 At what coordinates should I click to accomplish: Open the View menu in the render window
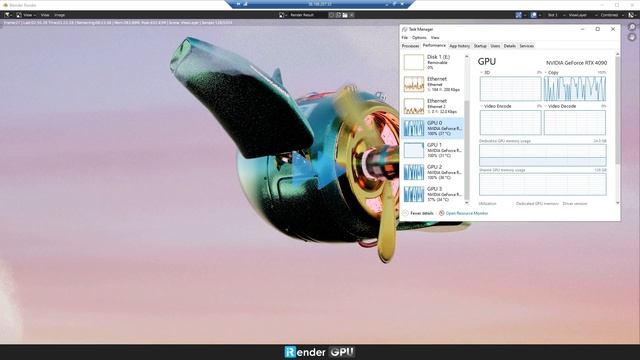pos(45,15)
